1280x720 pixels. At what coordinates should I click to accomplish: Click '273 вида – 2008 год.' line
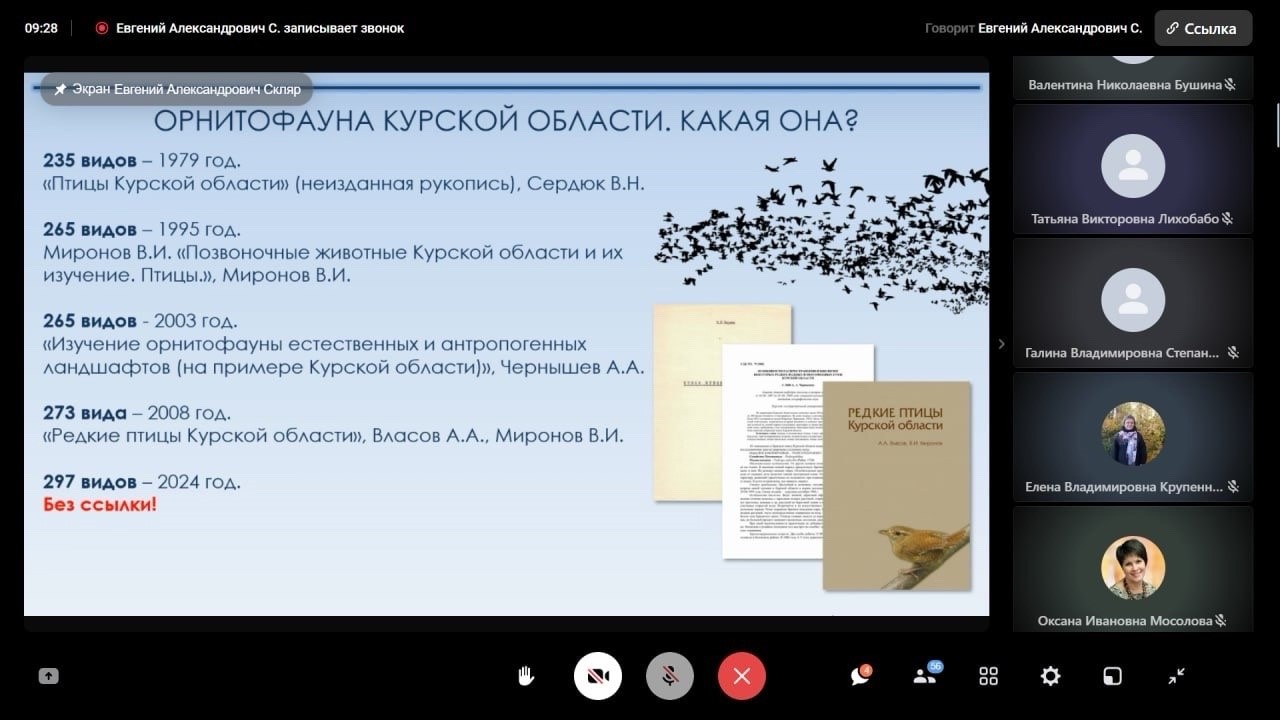pos(137,412)
